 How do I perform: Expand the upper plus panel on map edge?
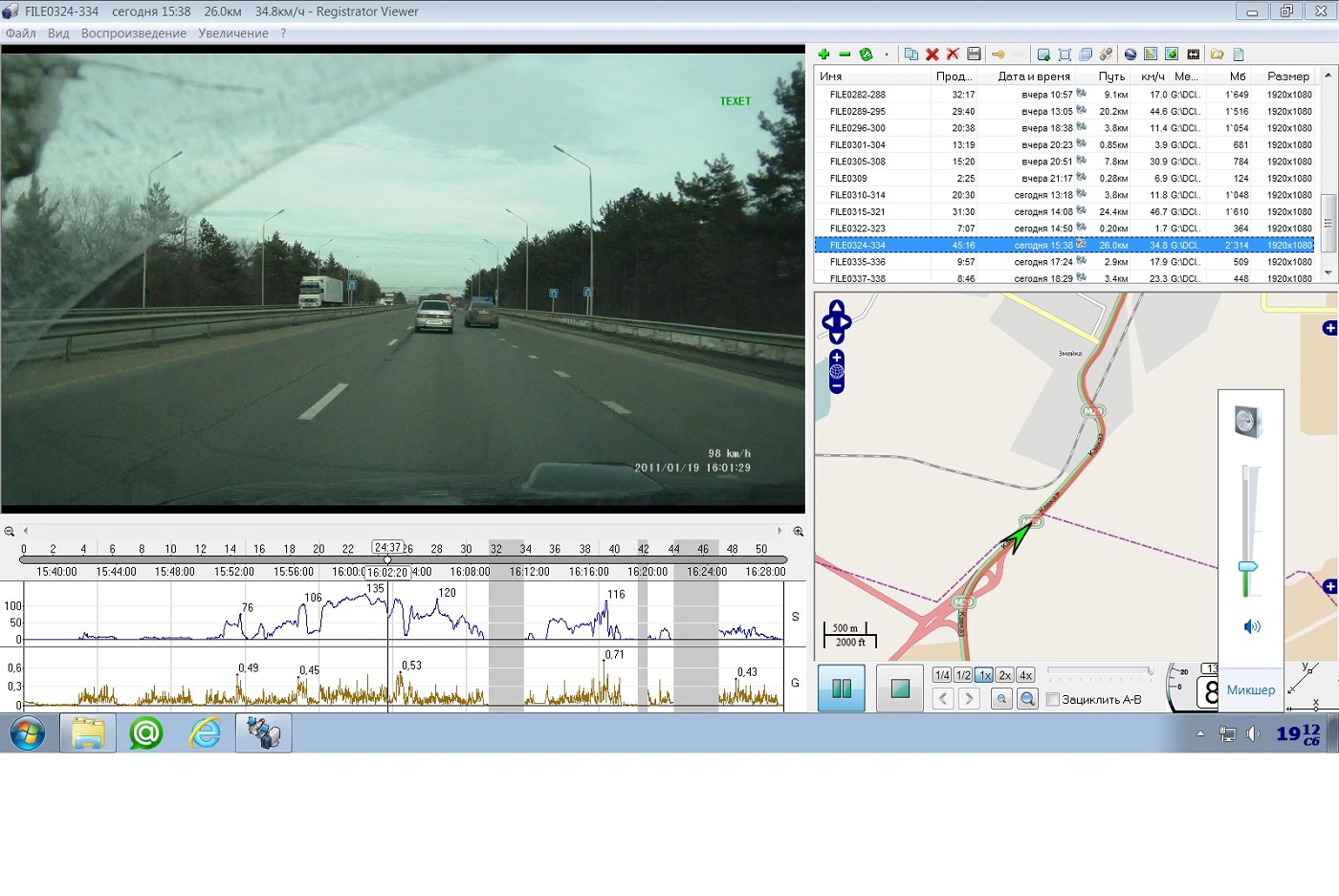(x=1329, y=328)
